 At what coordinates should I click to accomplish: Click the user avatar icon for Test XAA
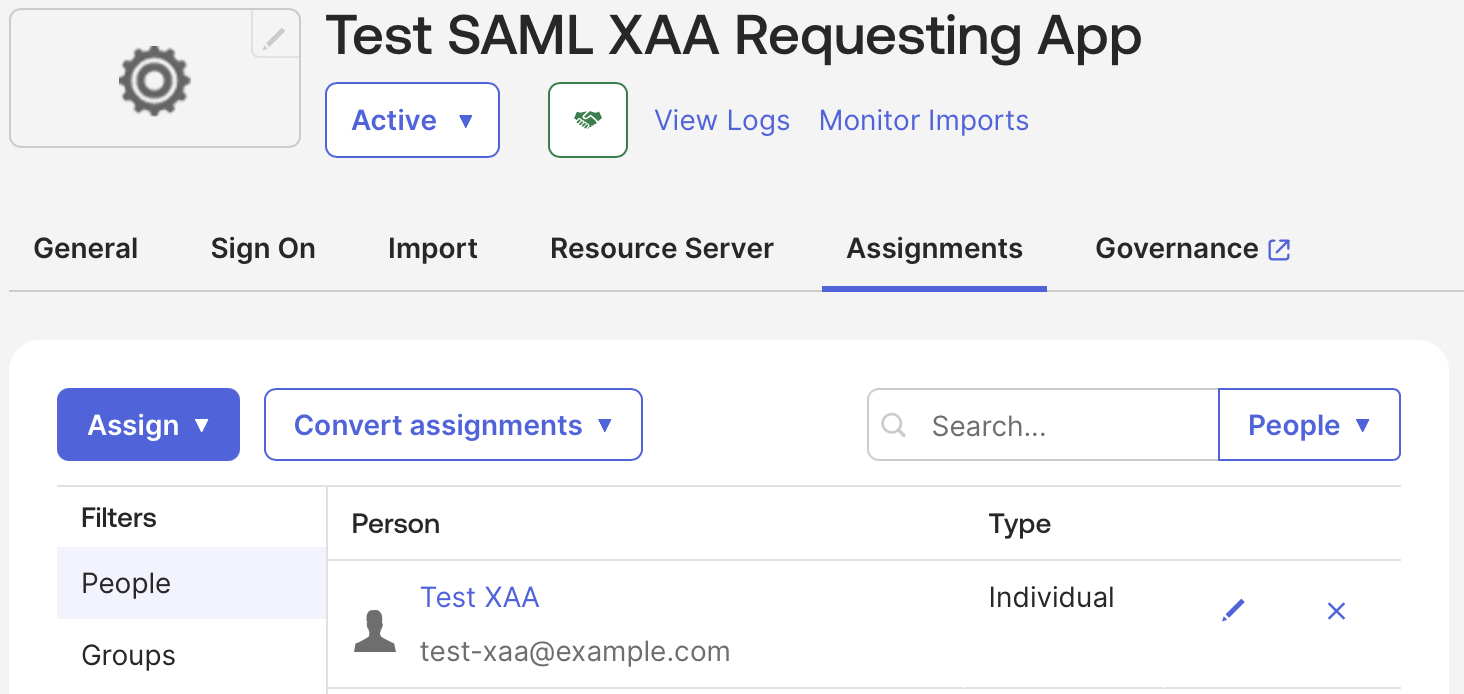[x=375, y=631]
